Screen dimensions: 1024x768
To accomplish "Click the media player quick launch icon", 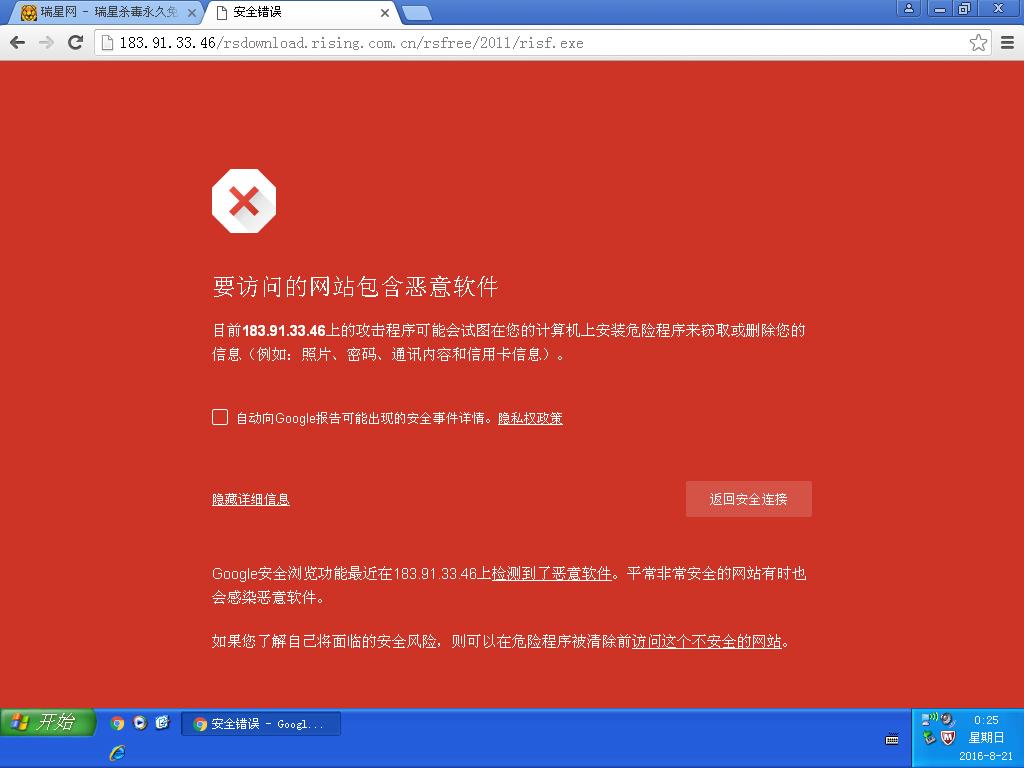I will [140, 722].
